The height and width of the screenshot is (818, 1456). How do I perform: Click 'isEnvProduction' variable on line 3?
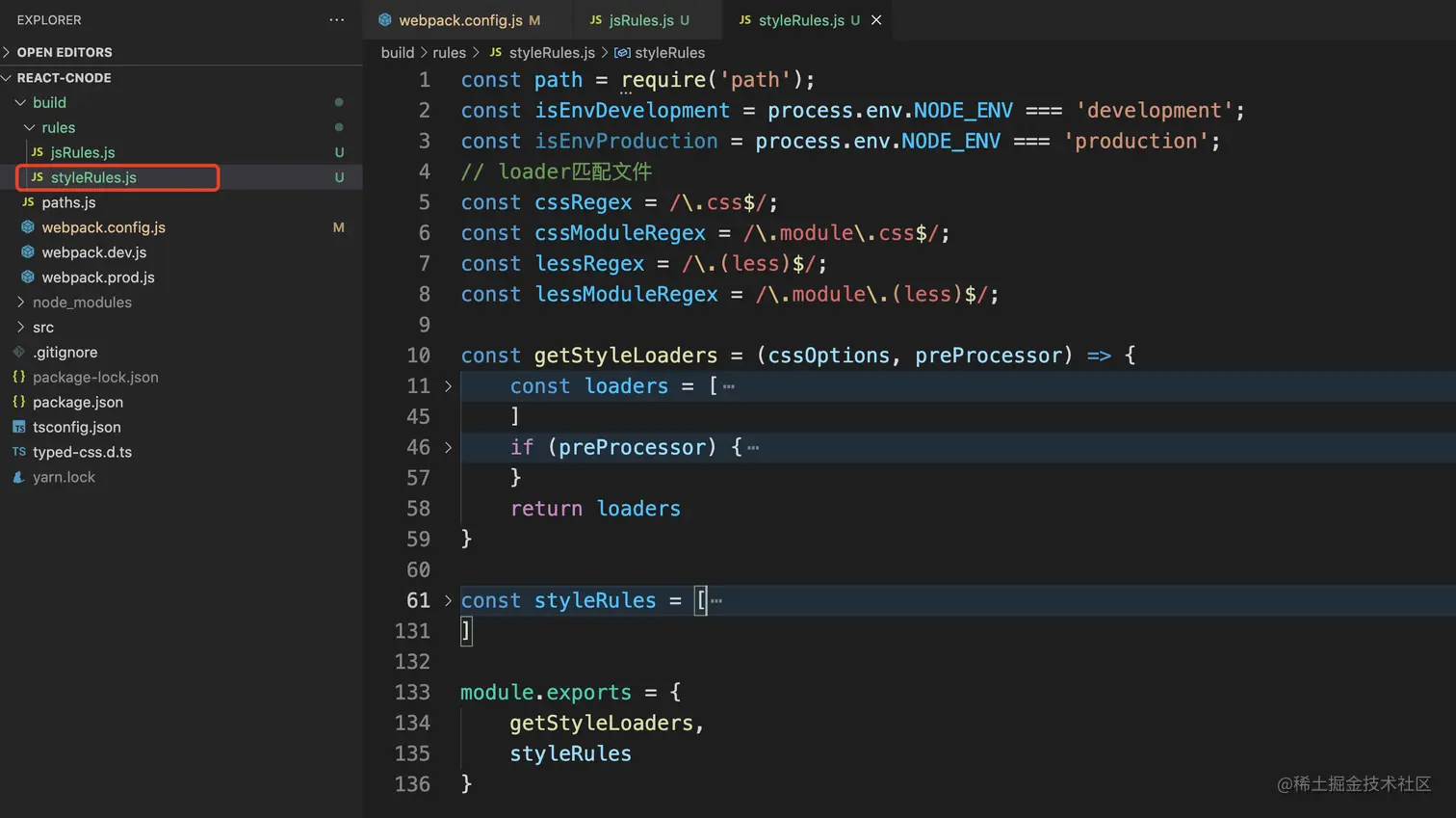tap(627, 142)
